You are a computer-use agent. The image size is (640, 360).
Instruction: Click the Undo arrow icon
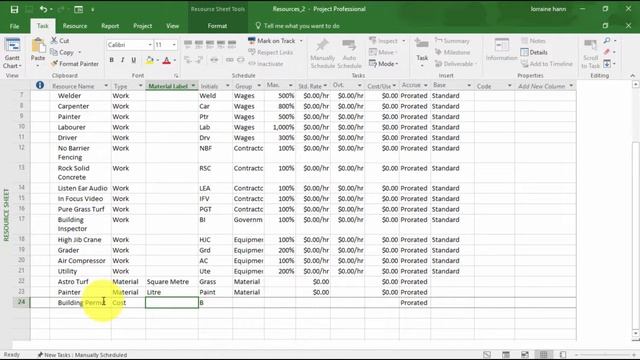point(43,9)
